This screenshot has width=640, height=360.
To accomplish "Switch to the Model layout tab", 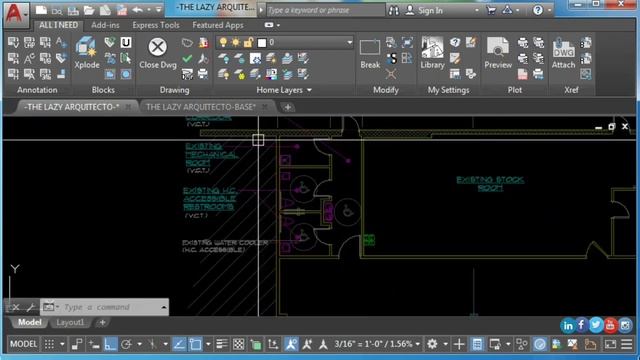I will (29, 322).
